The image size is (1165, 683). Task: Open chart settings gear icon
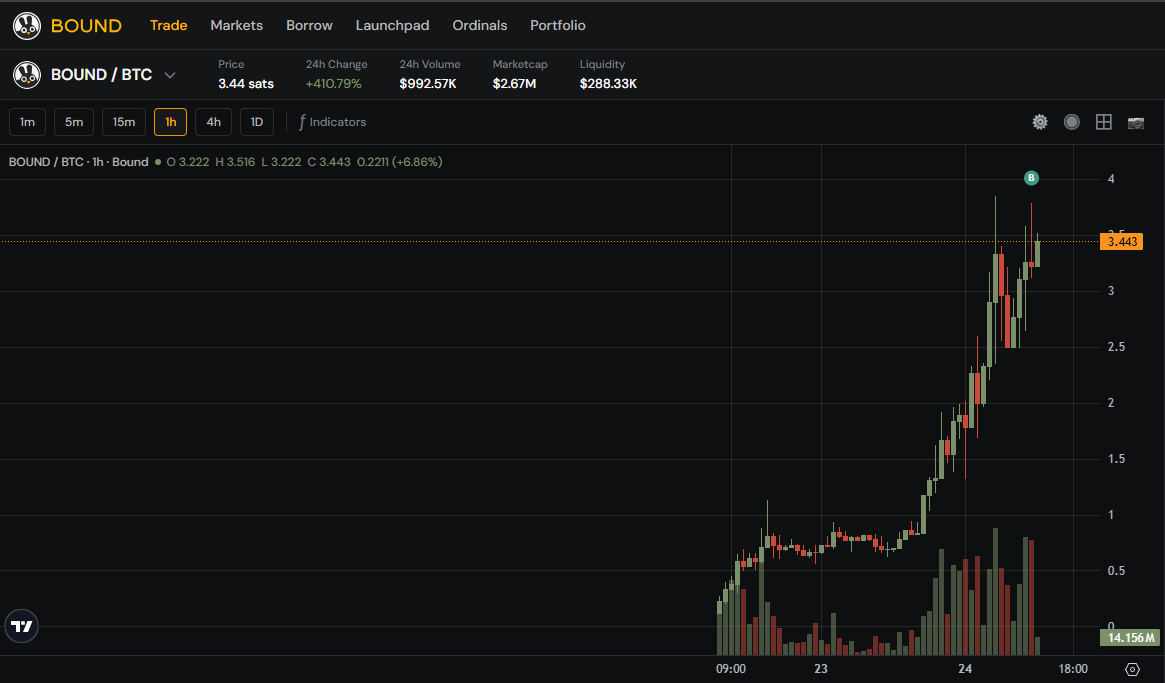click(1040, 122)
